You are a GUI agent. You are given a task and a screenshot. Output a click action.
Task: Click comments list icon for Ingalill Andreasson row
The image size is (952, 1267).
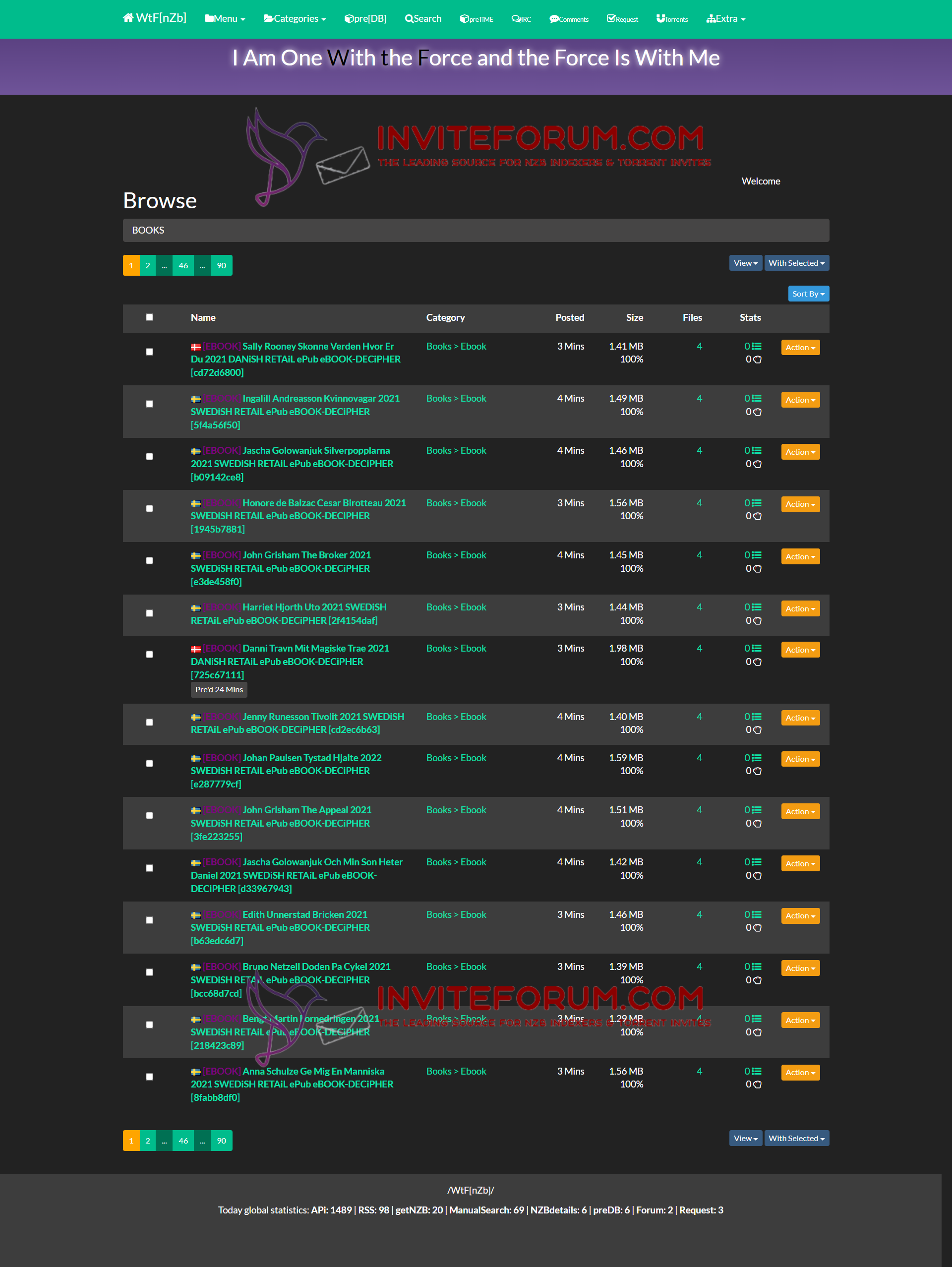point(756,399)
